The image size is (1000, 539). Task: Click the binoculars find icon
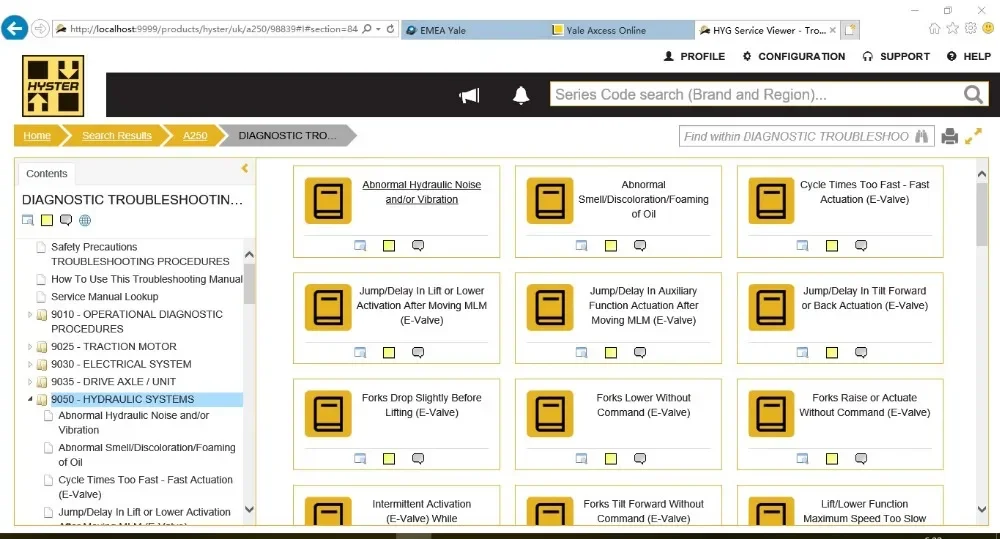tap(922, 136)
